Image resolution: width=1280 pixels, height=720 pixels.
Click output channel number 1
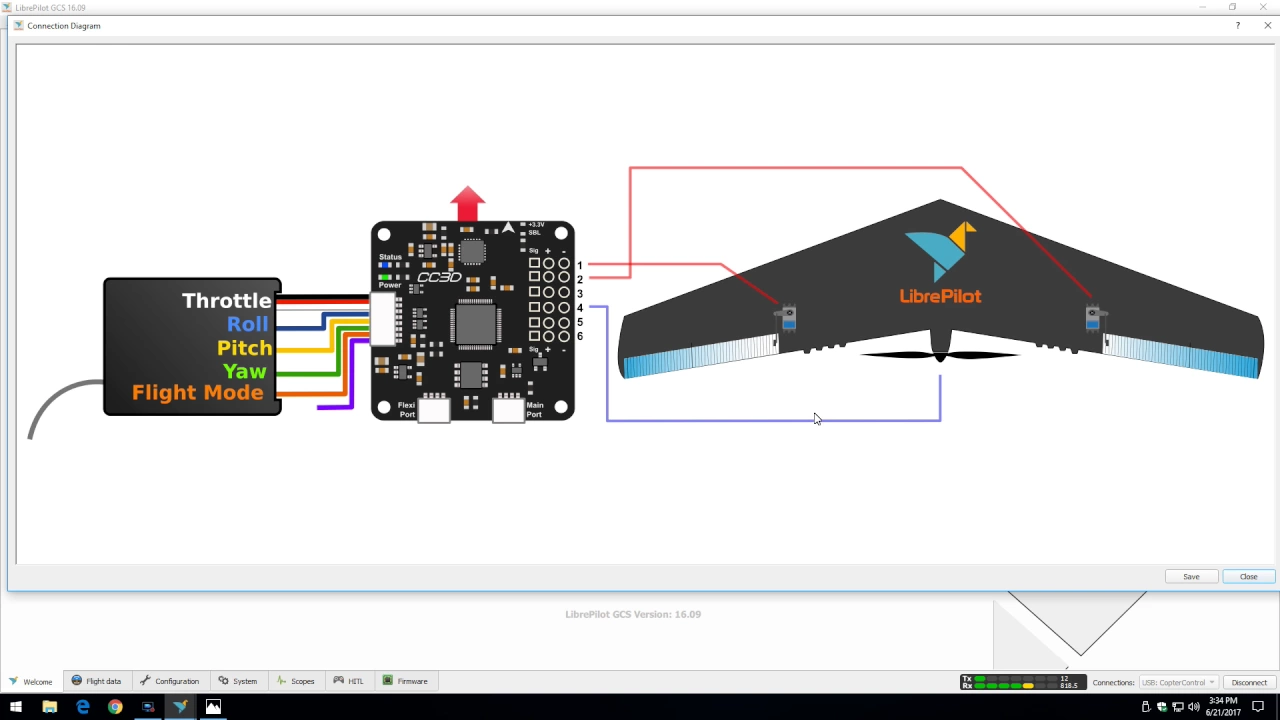tap(579, 265)
